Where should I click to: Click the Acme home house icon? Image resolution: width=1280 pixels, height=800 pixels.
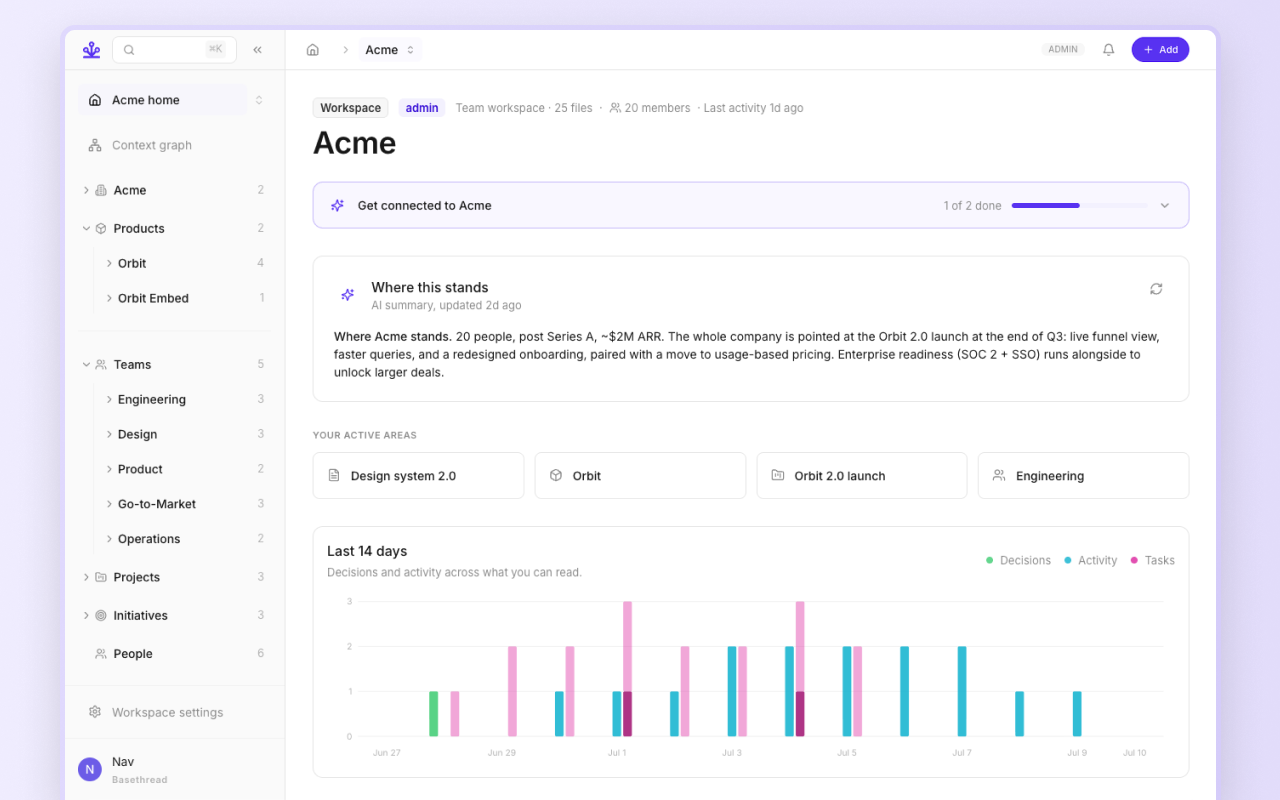95,100
